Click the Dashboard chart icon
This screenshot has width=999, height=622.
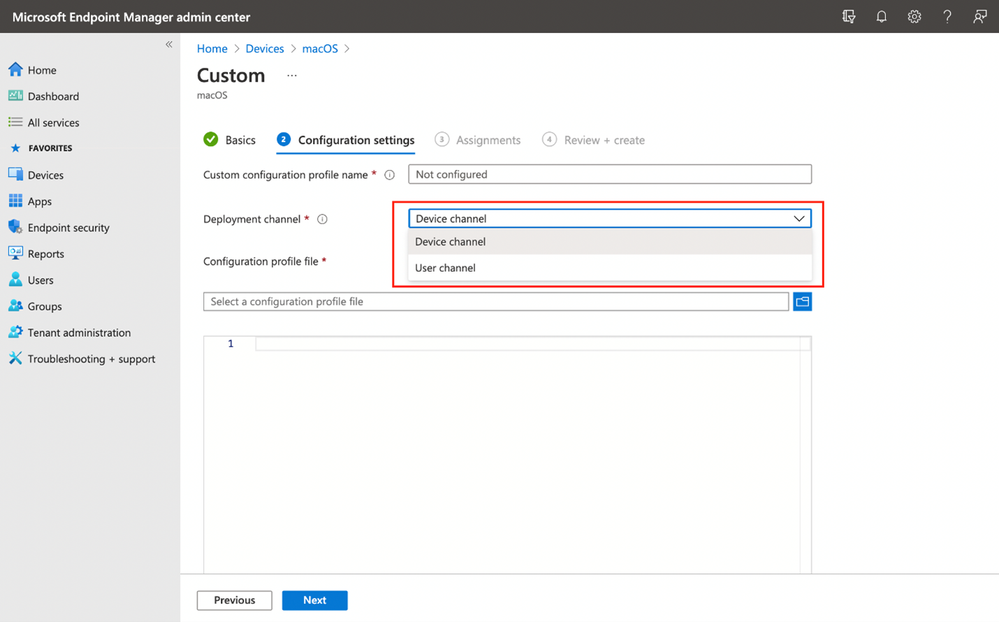click(15, 96)
